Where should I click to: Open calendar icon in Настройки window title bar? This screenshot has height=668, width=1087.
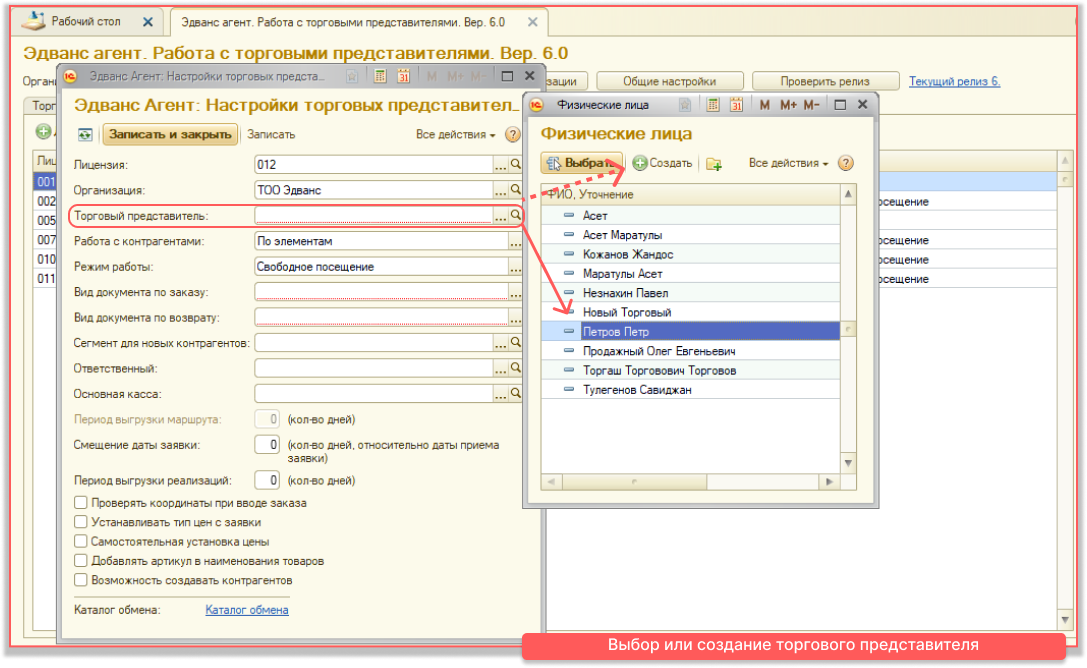pos(403,76)
